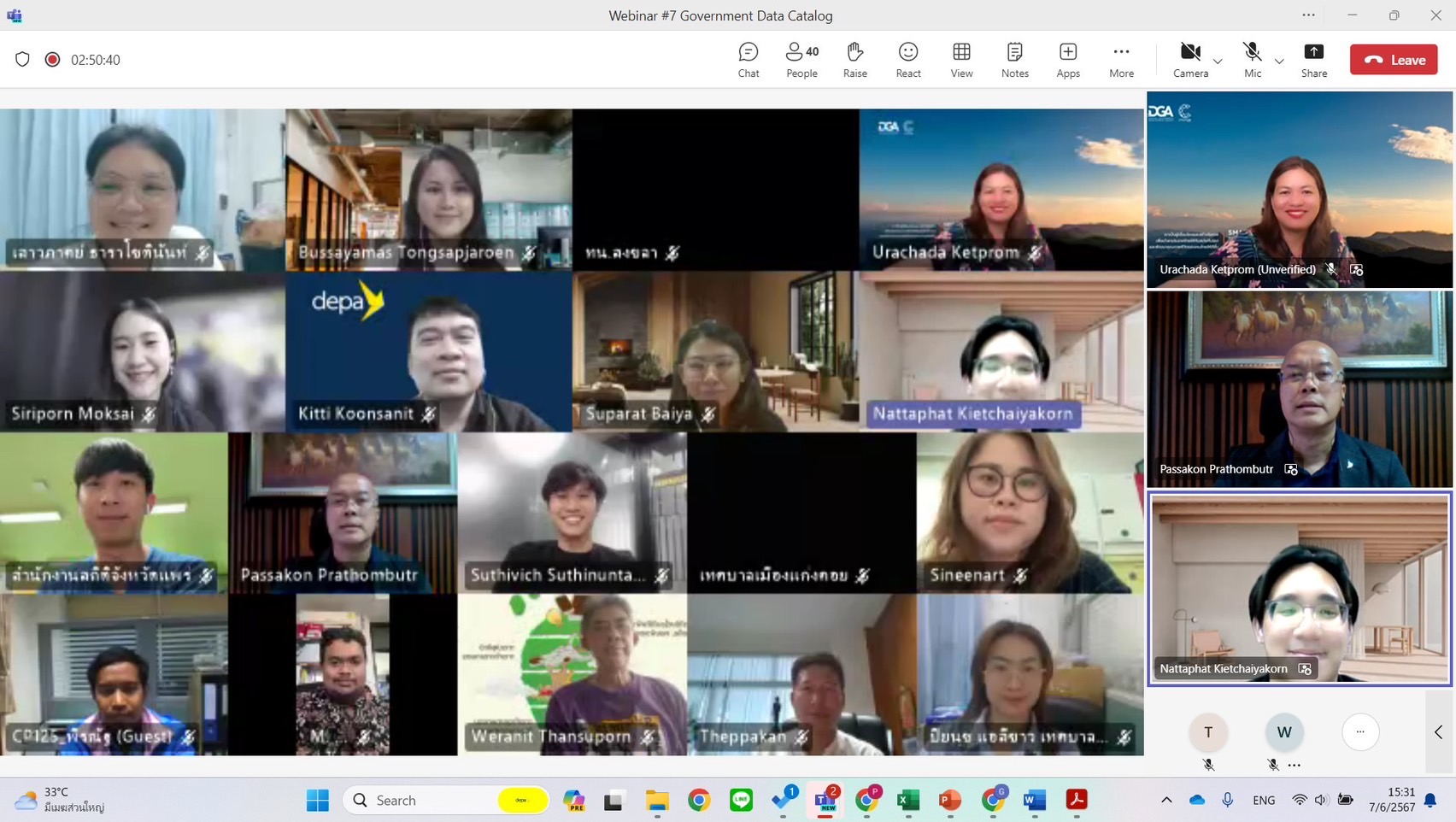Click the Nattaphat Kietchaiyakorn gallery name label
1456x822 pixels.
coord(972,414)
